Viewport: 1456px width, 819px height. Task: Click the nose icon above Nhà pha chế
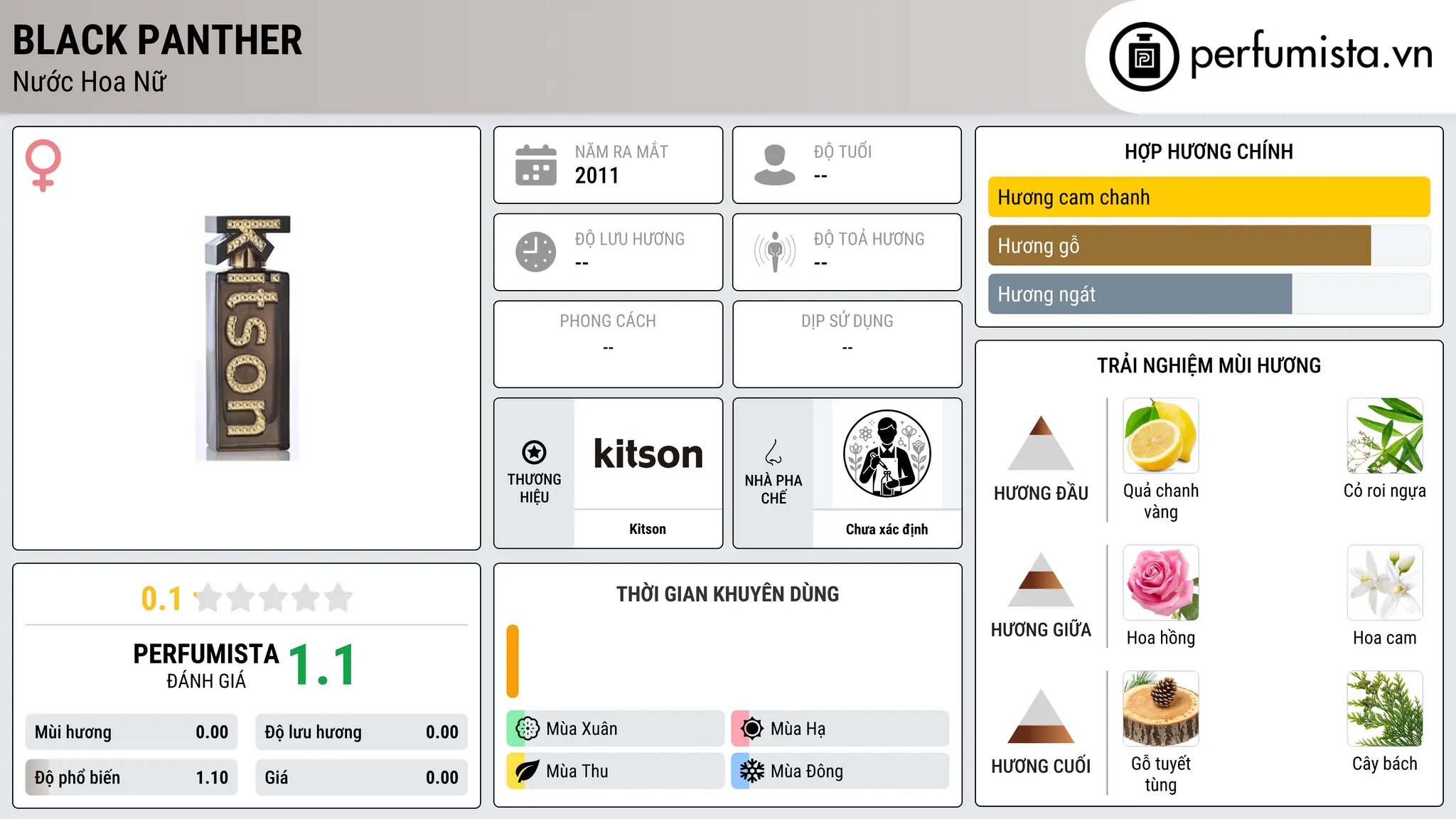[x=773, y=452]
